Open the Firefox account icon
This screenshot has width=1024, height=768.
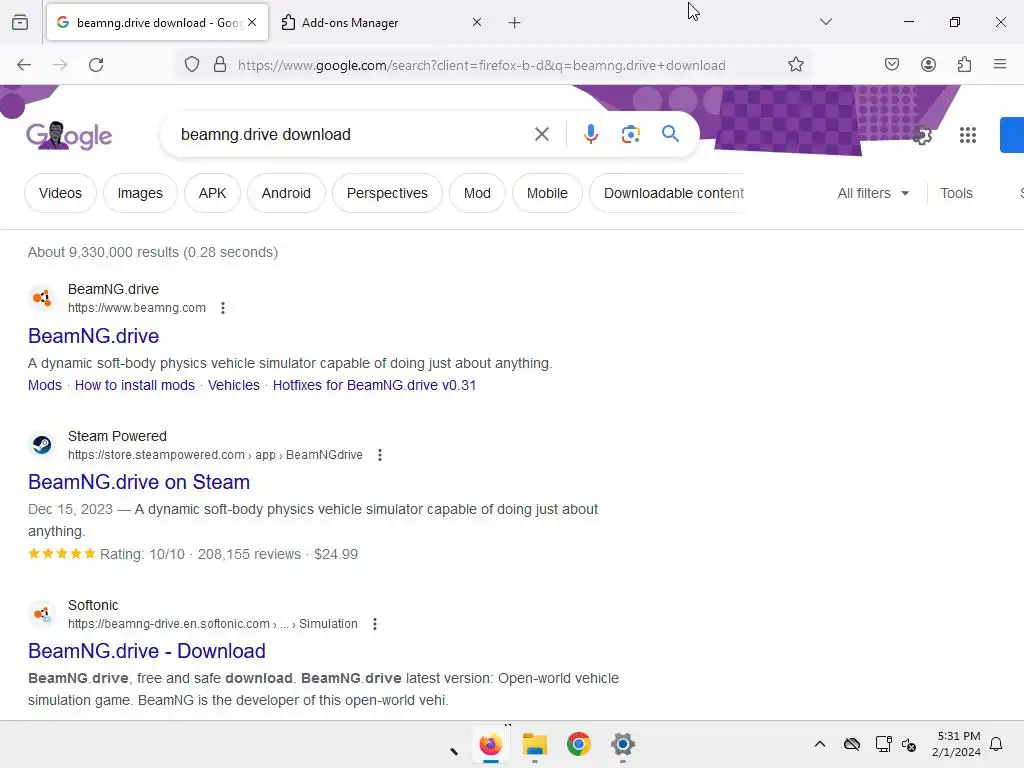[x=928, y=64]
